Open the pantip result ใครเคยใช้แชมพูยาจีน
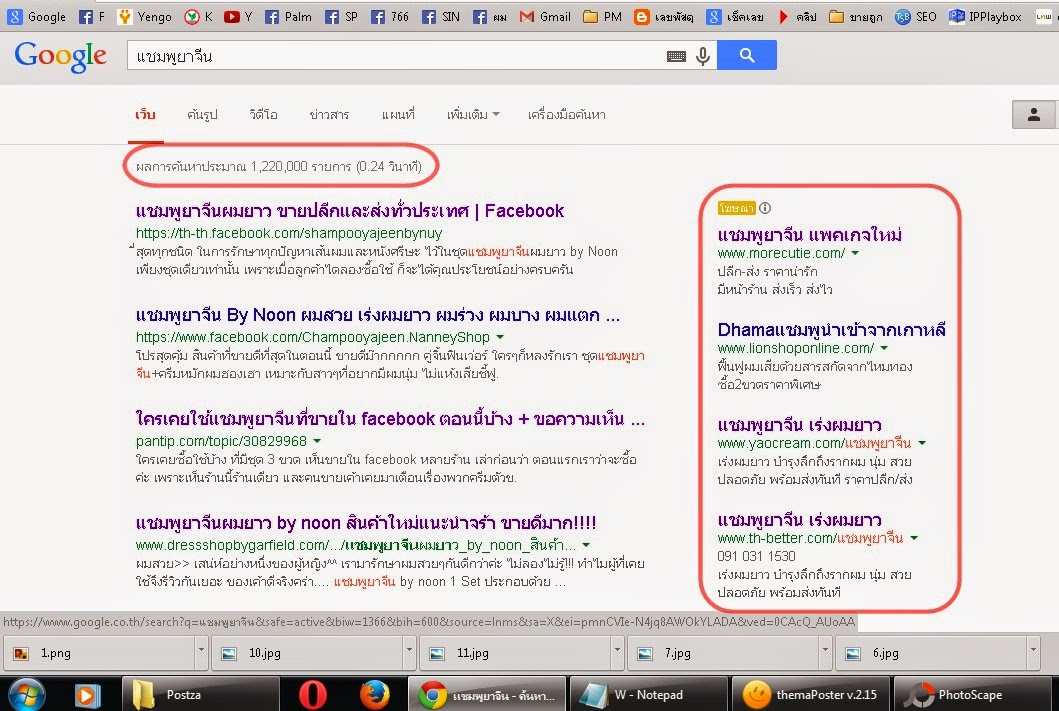The height and width of the screenshot is (711, 1059). click(x=390, y=419)
